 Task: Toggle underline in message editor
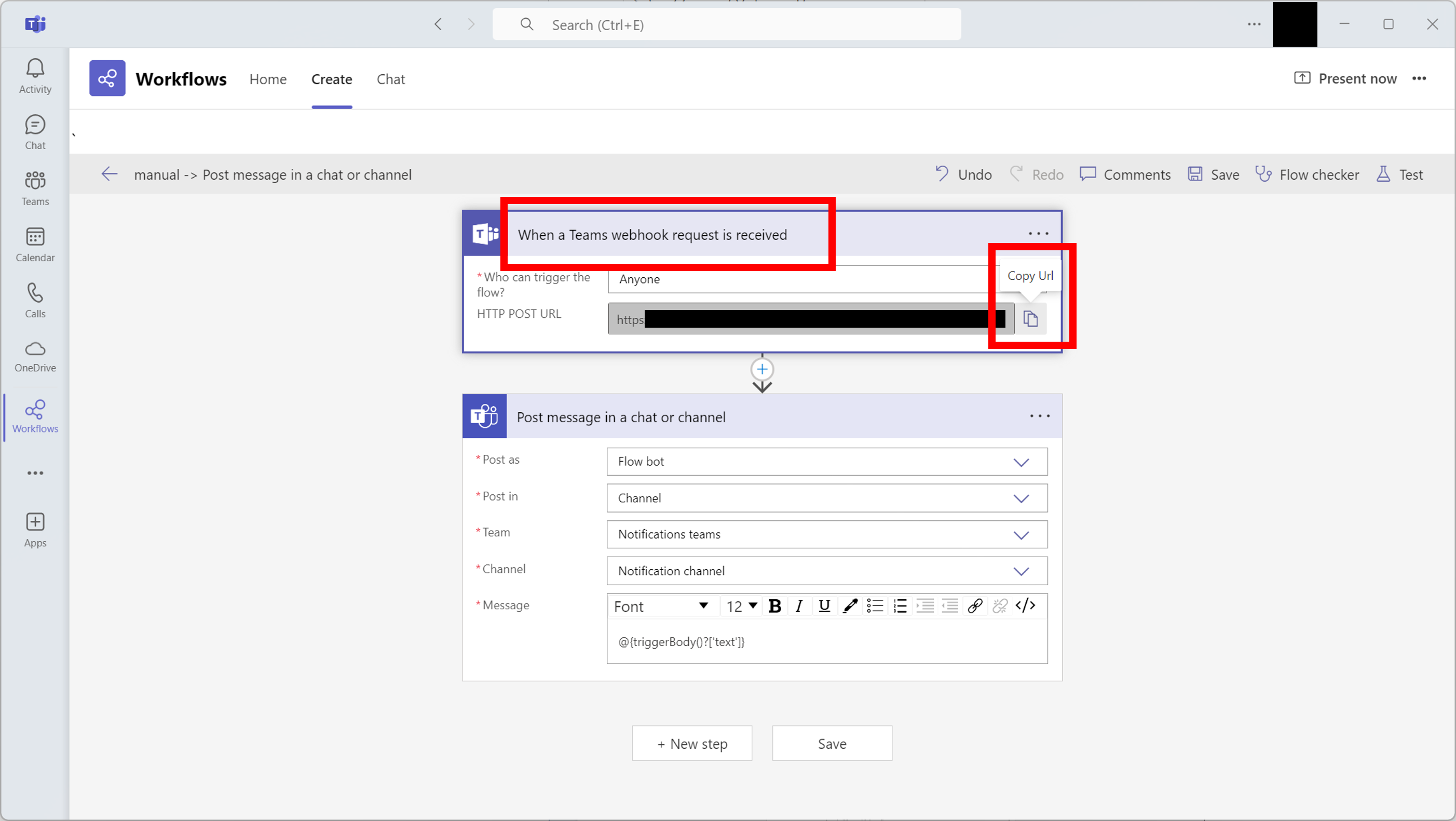click(824, 606)
